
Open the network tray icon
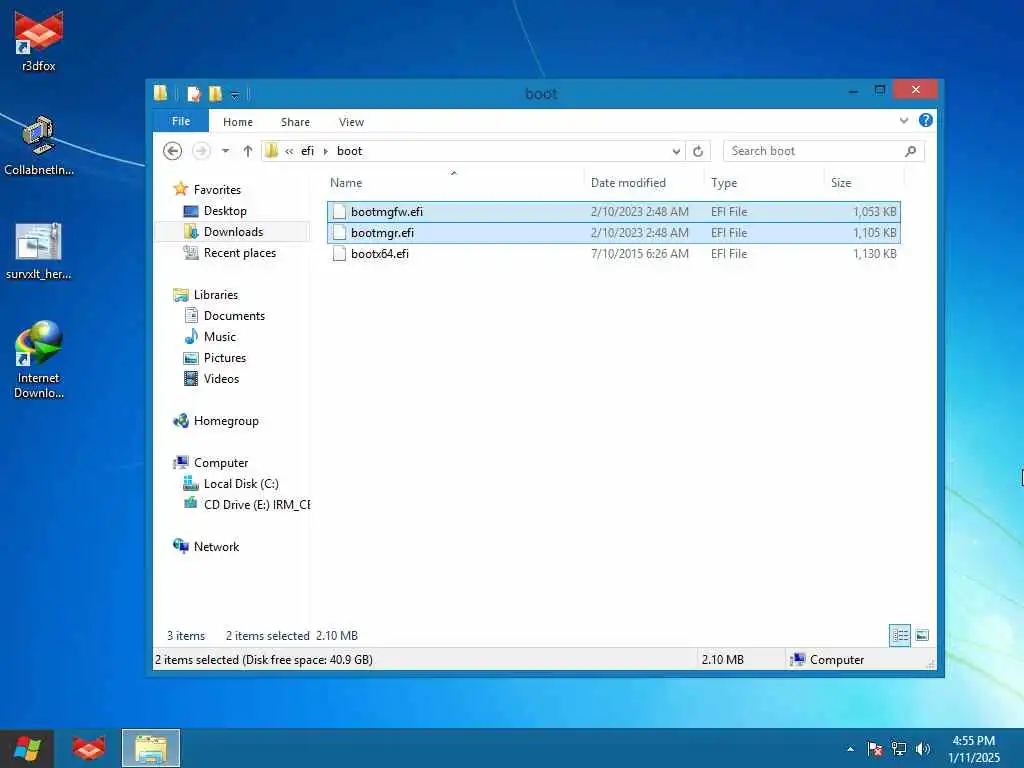899,749
